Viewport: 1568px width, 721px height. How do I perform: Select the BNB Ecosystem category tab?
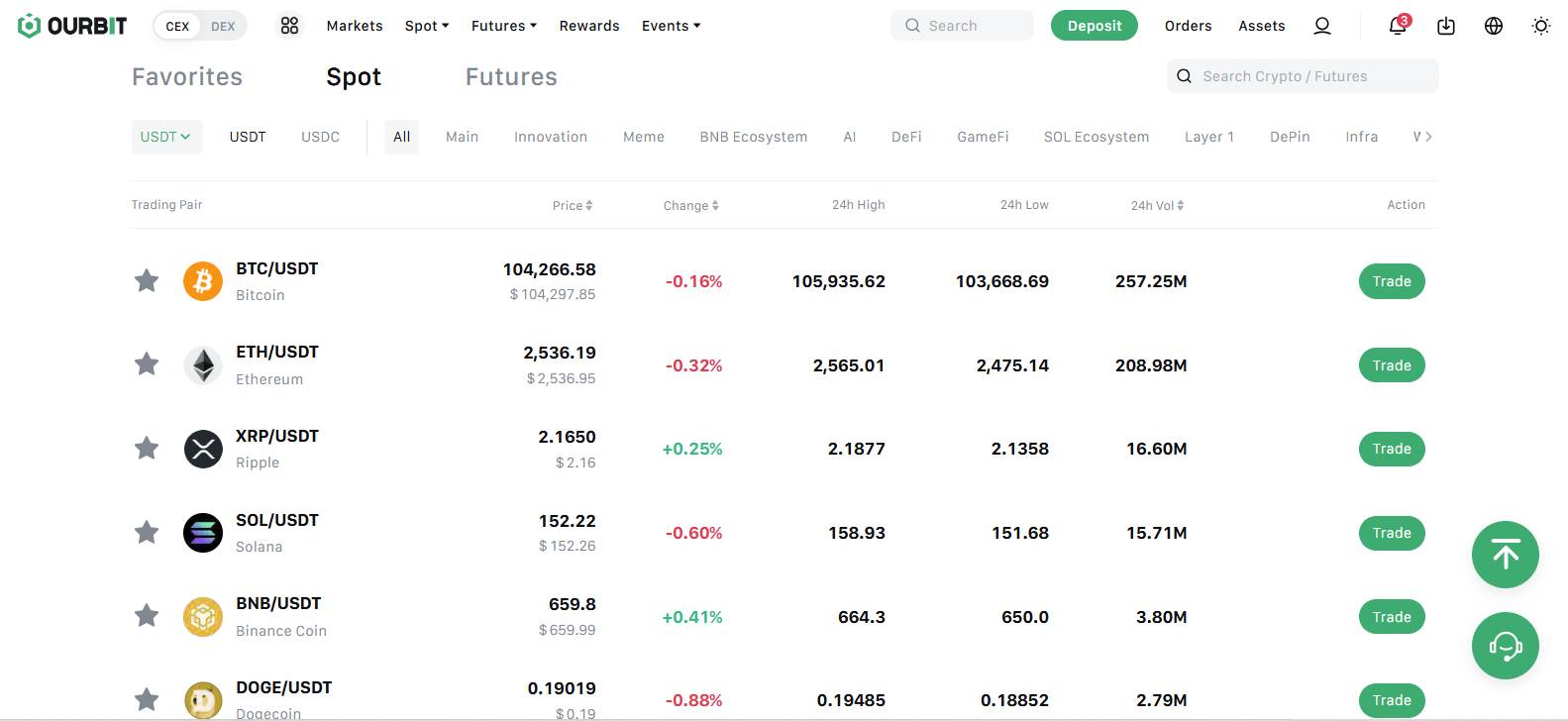click(x=754, y=137)
